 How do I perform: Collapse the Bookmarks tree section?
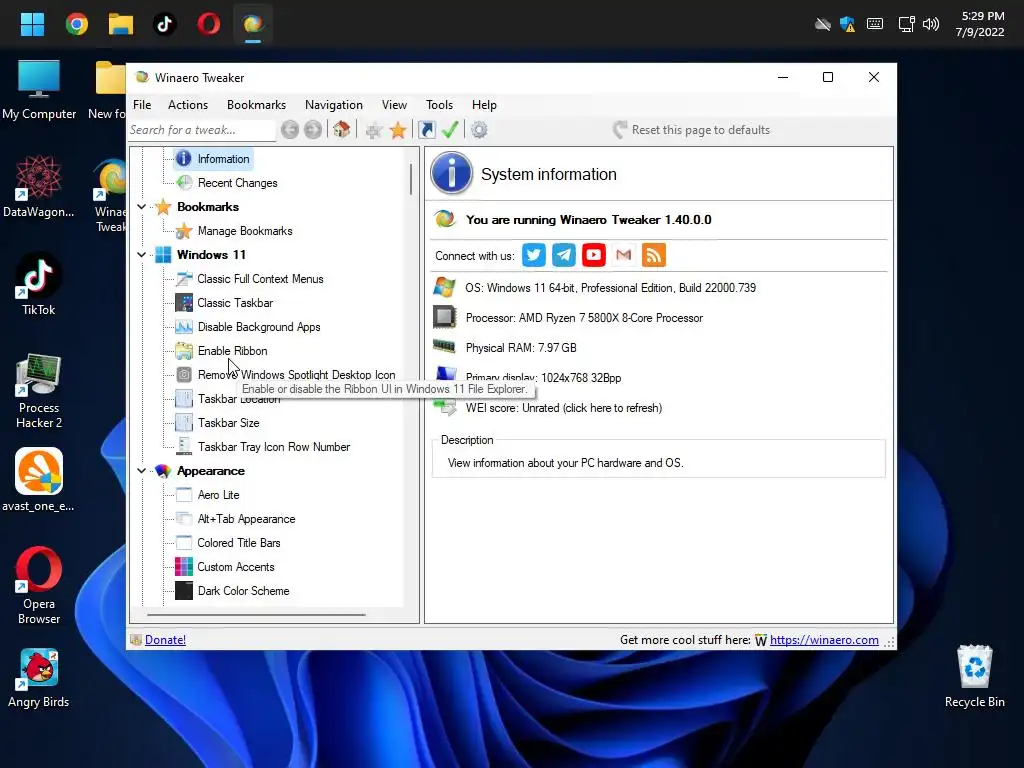142,207
